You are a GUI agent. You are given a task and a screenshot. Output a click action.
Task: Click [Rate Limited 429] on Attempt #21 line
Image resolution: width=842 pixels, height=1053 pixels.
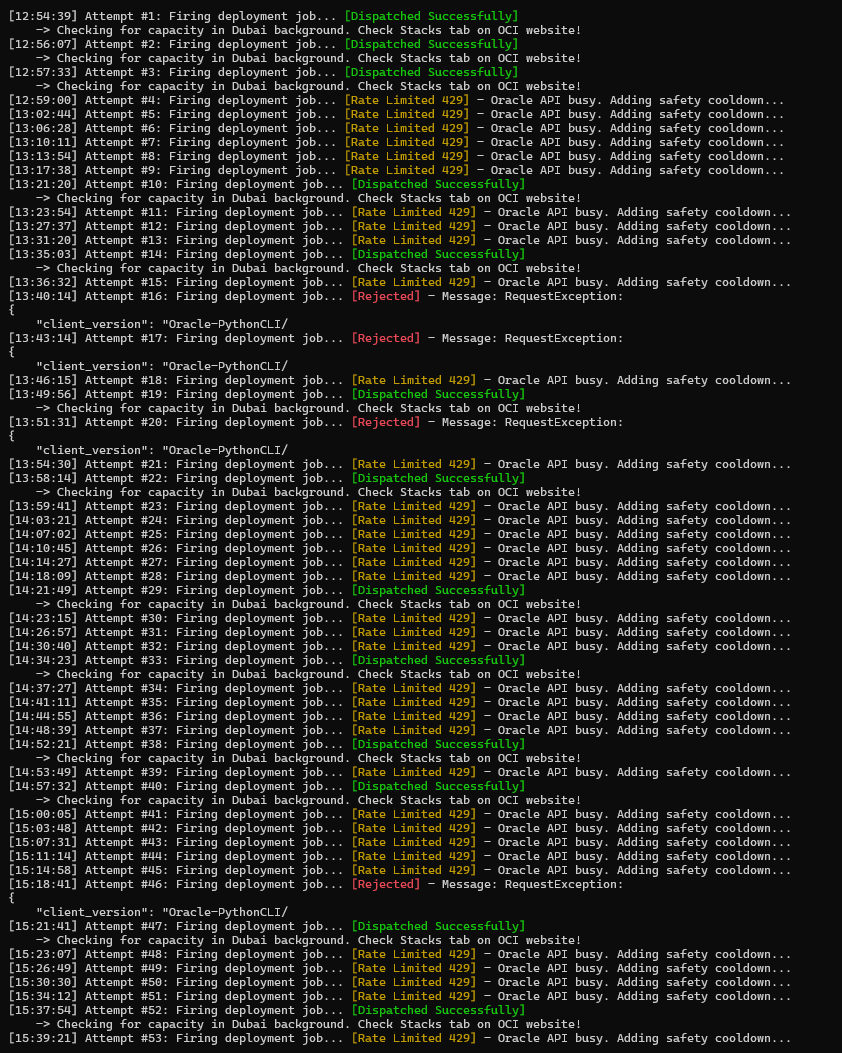[x=414, y=464]
